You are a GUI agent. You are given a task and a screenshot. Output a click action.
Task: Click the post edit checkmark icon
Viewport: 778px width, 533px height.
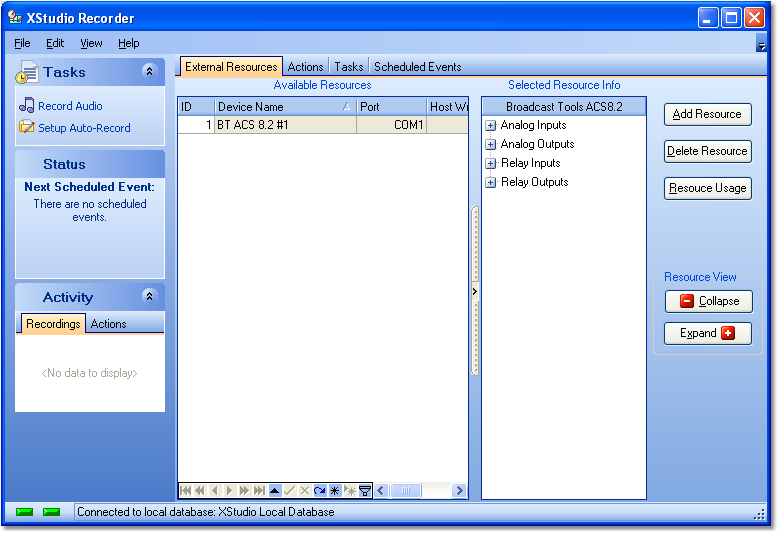tap(289, 491)
